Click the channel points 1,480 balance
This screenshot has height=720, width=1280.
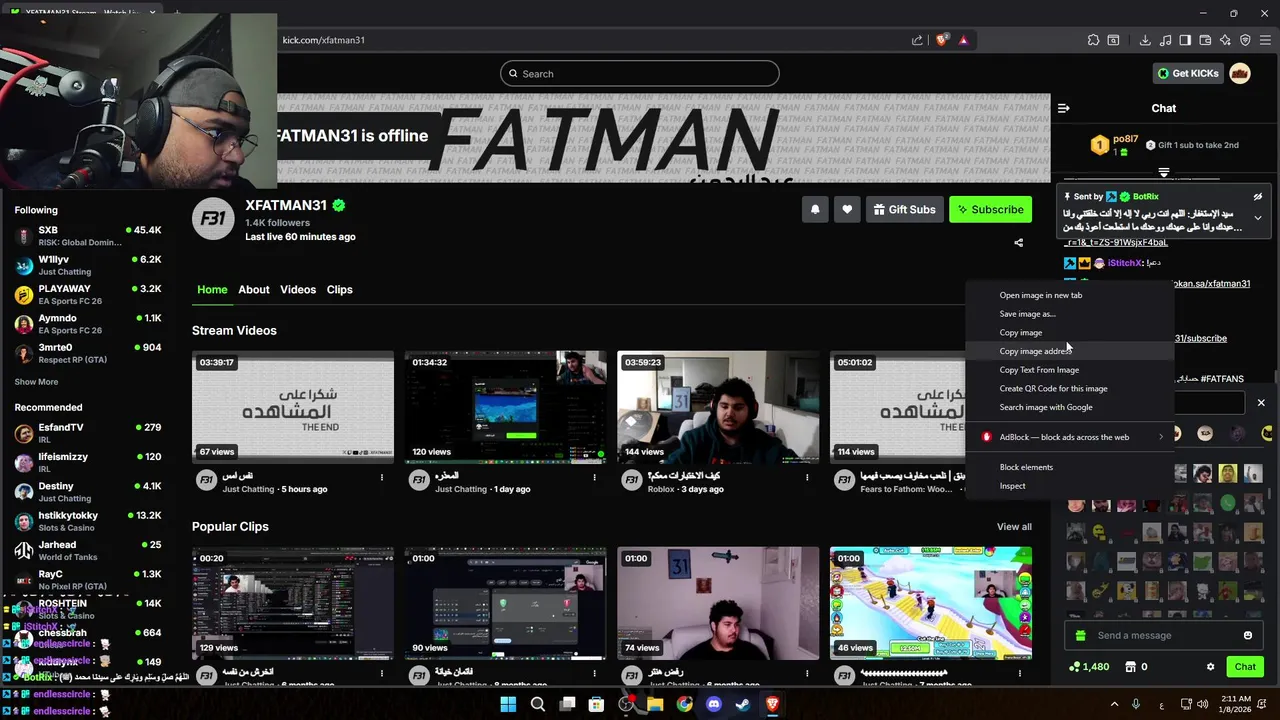(x=1088, y=667)
